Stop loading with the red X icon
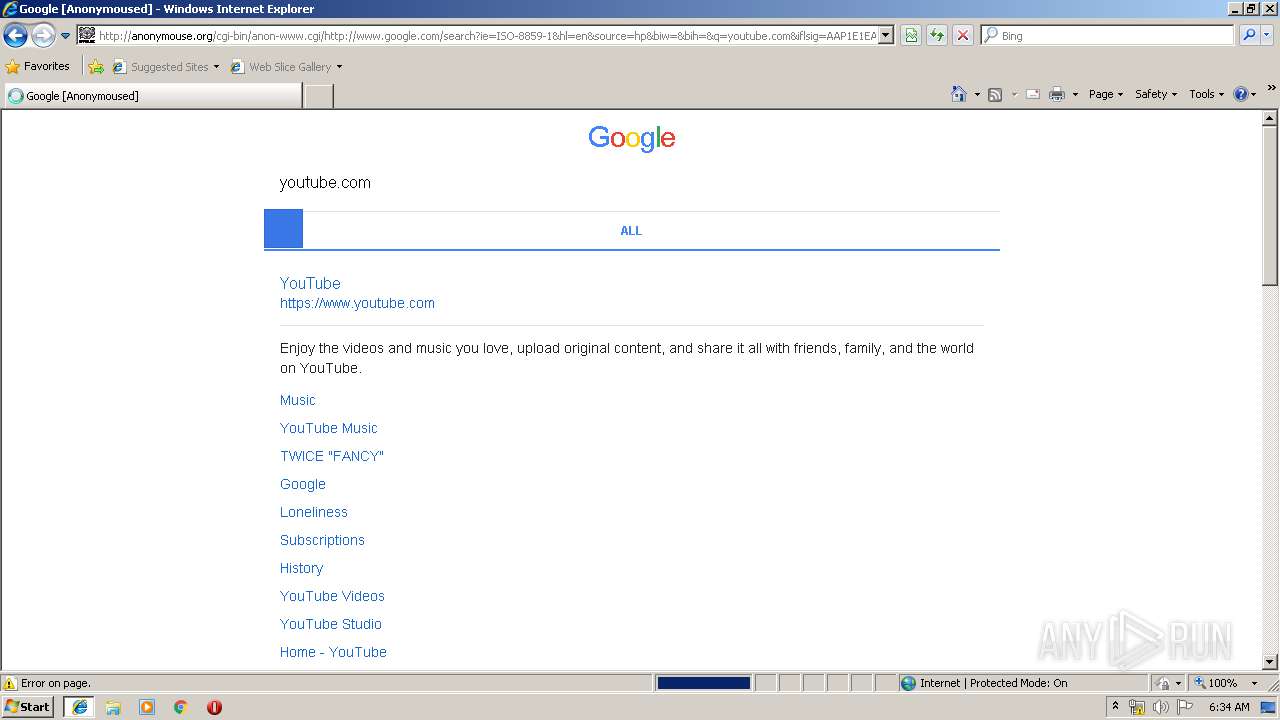Viewport: 1280px width, 720px height. pyautogui.click(x=963, y=36)
